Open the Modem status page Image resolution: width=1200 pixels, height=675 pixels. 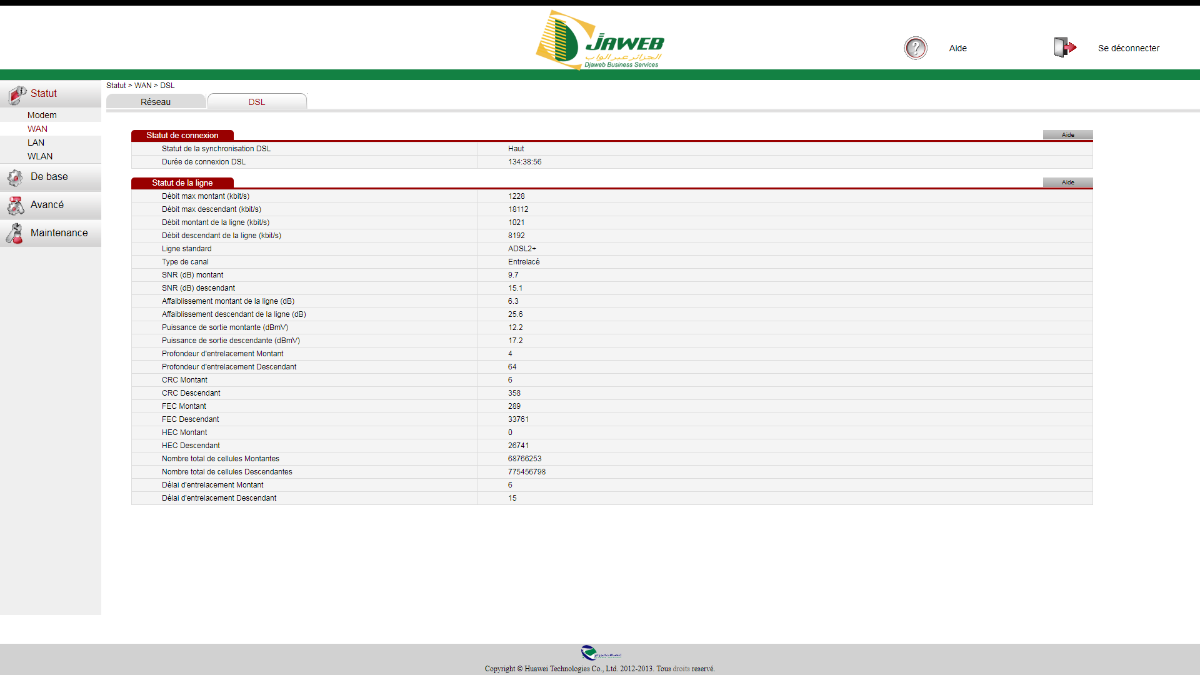42,116
